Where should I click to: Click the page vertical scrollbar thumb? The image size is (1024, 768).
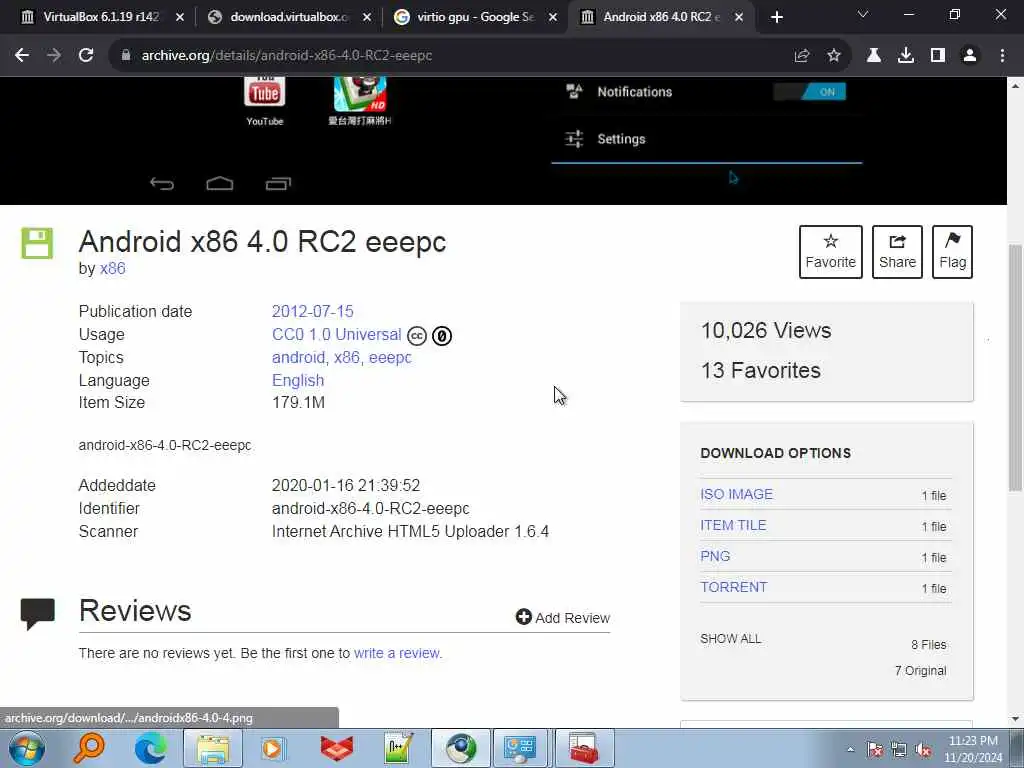click(1015, 368)
